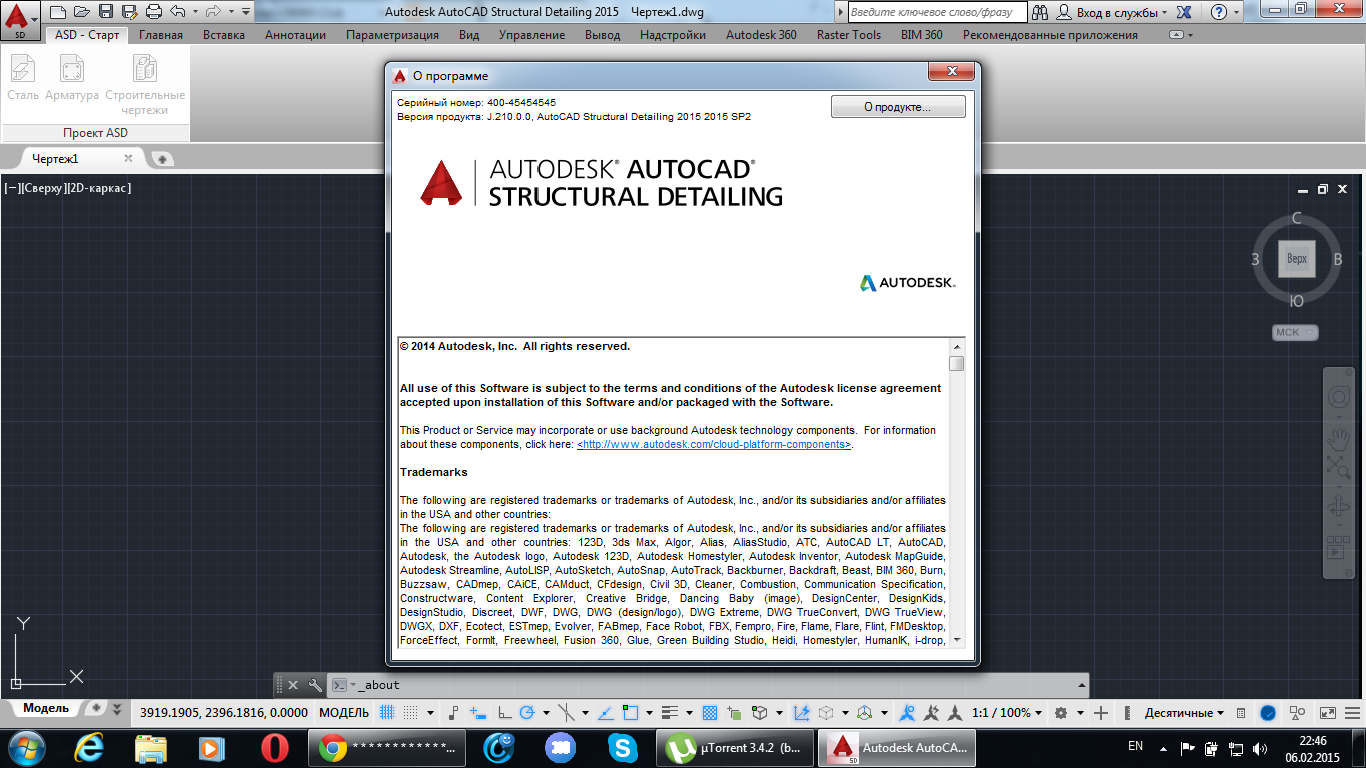Image resolution: width=1366 pixels, height=768 pixels.
Task: Expand the Undo history dropdown arrow
Action: pyautogui.click(x=194, y=12)
